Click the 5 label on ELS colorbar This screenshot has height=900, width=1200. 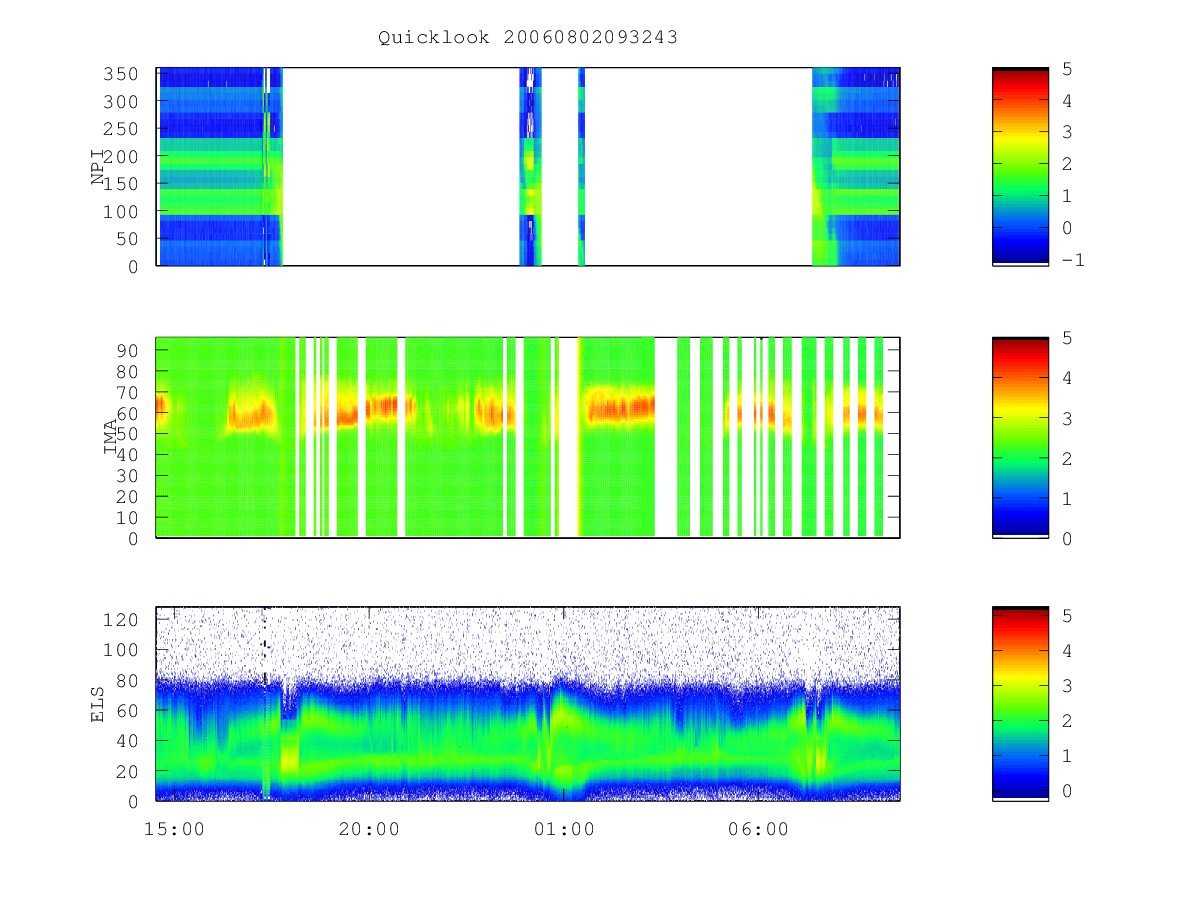coord(1067,617)
